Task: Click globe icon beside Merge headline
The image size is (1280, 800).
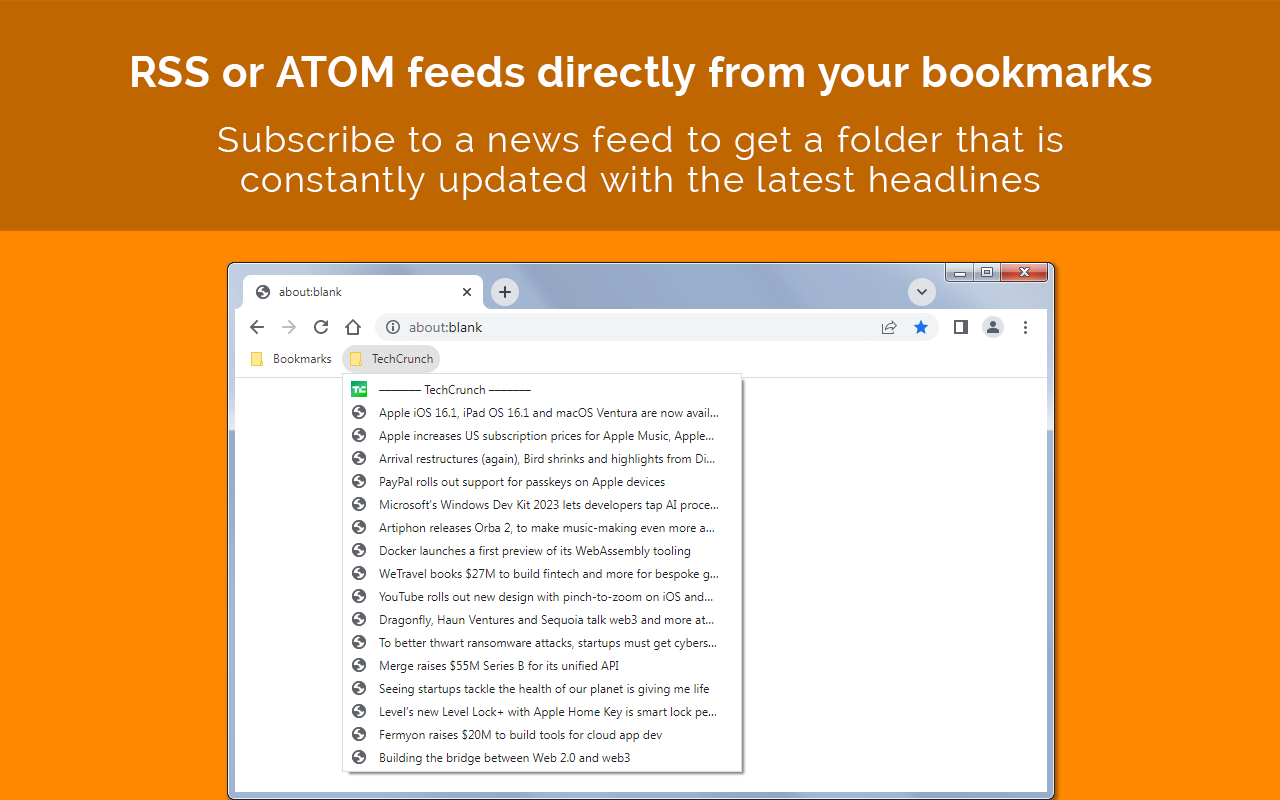Action: click(x=359, y=666)
